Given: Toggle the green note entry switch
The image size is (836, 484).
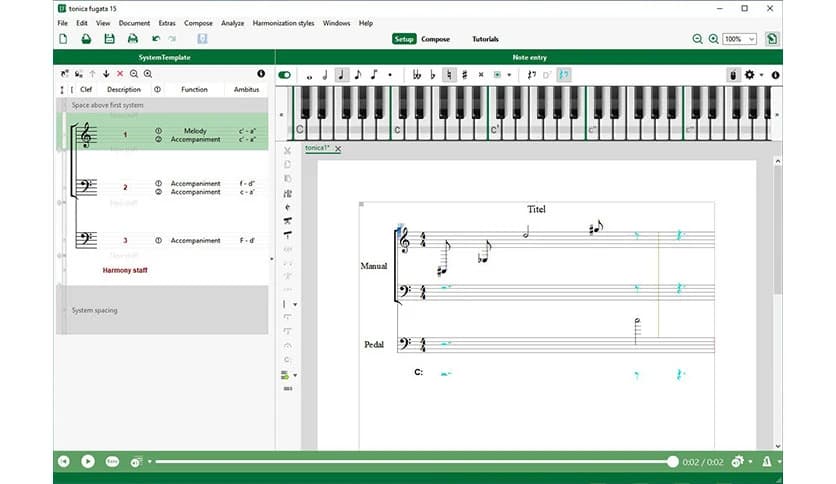Looking at the screenshot, I should 285,74.
